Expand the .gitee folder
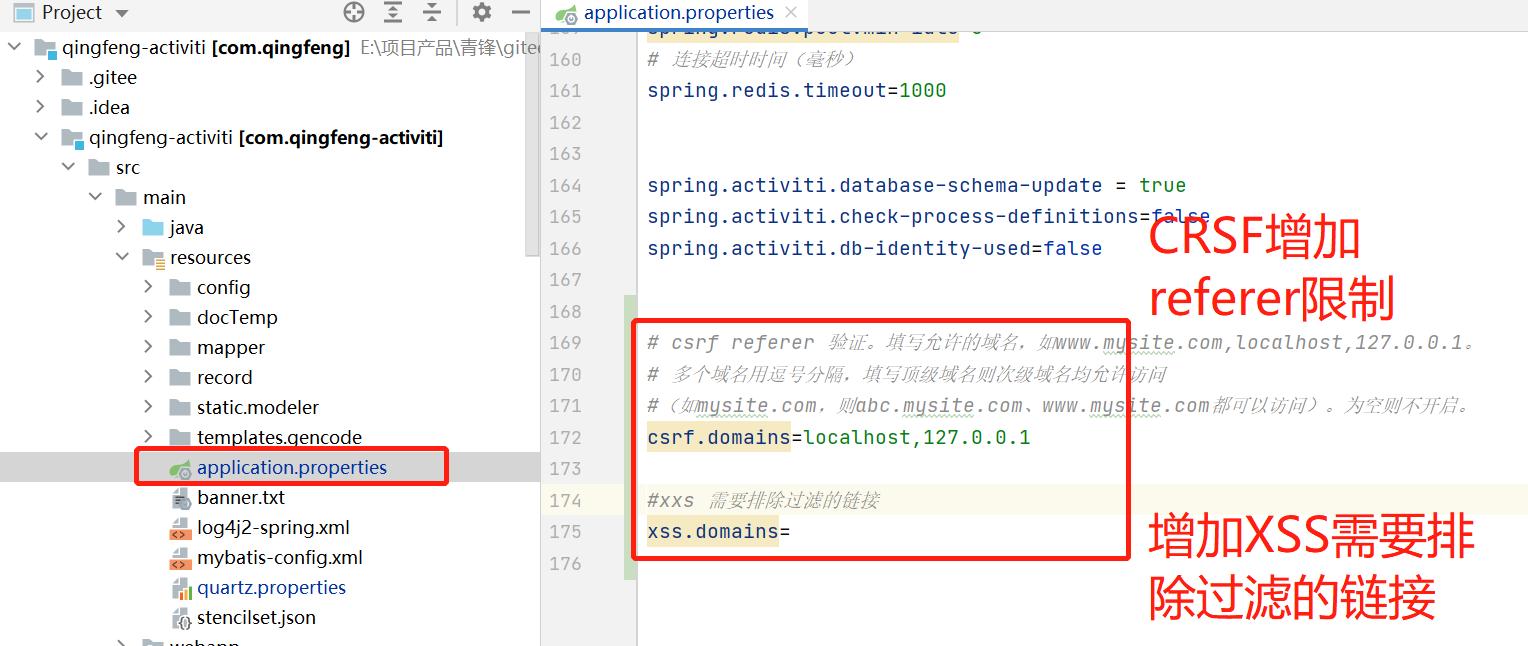Image resolution: width=1528 pixels, height=646 pixels. (40, 77)
